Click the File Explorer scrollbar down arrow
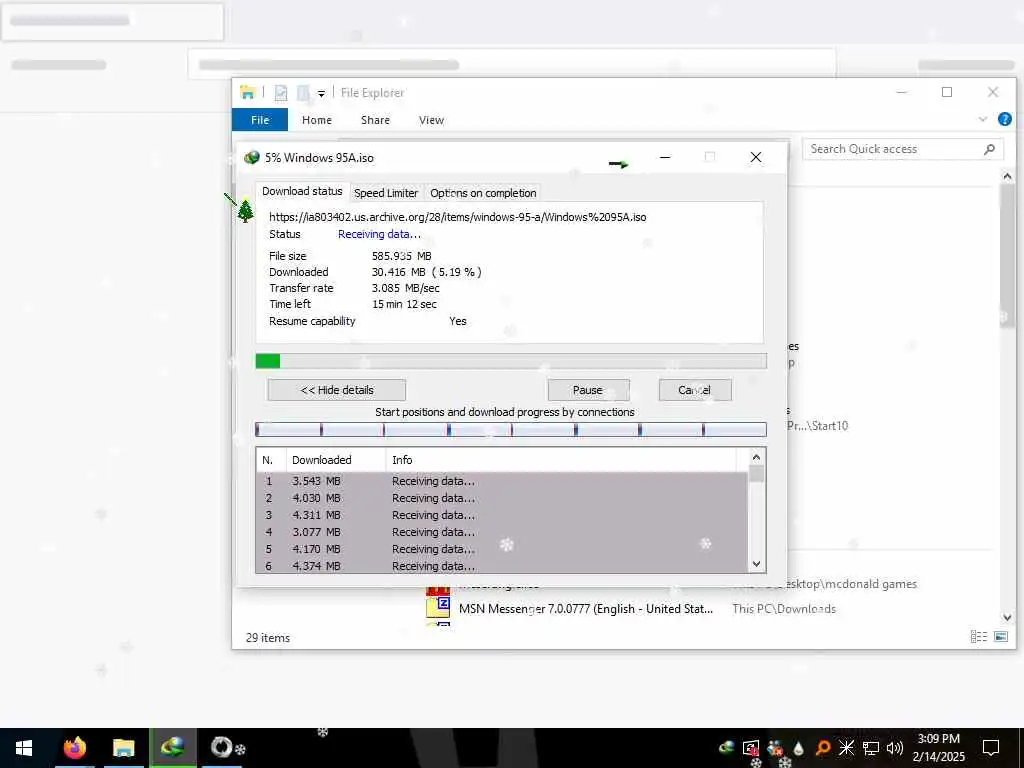This screenshot has width=1024, height=768. [x=1007, y=617]
